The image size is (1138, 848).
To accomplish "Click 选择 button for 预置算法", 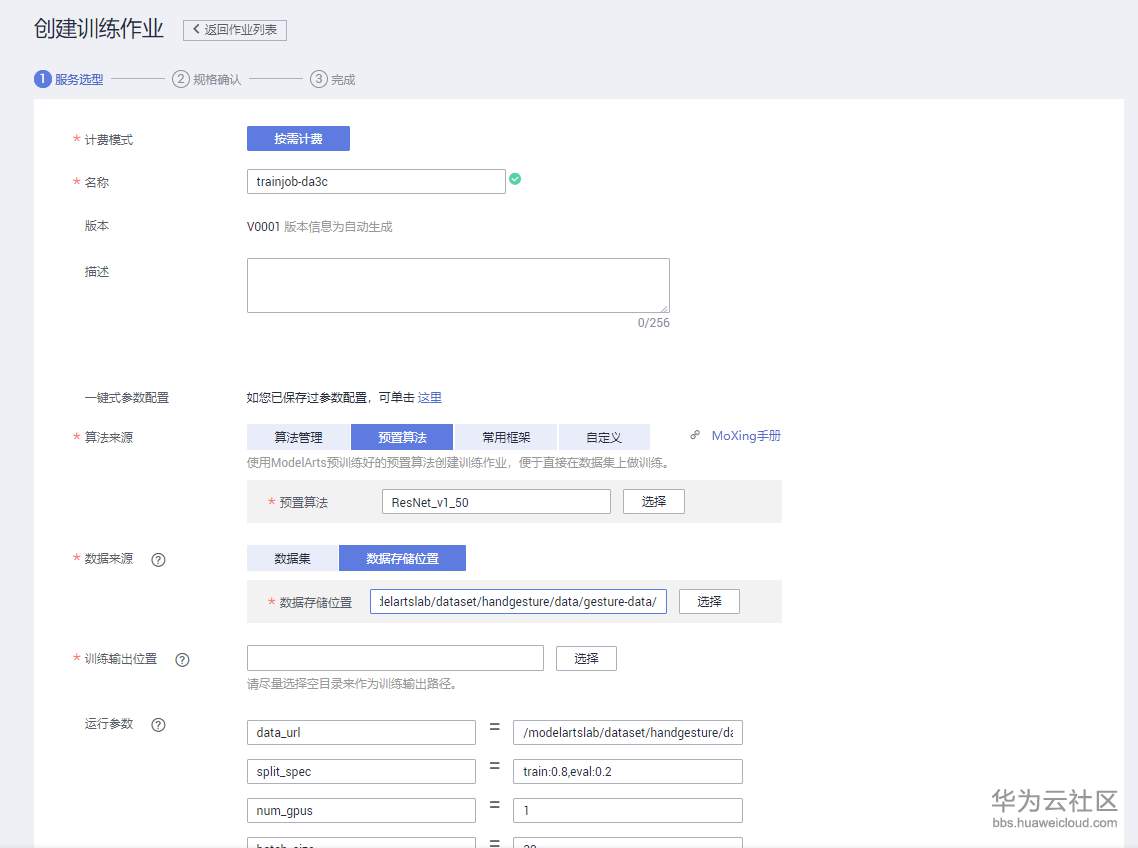I will tap(654, 501).
